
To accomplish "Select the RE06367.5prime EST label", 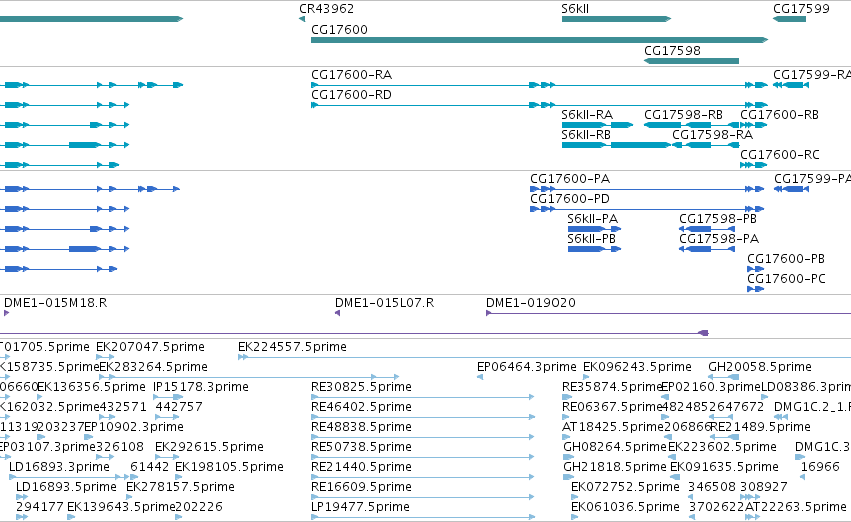I will (x=612, y=407).
